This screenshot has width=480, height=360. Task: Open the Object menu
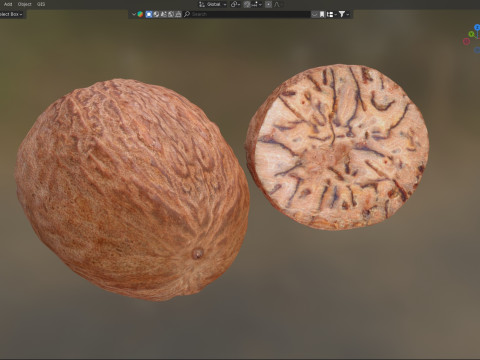pyautogui.click(x=24, y=4)
